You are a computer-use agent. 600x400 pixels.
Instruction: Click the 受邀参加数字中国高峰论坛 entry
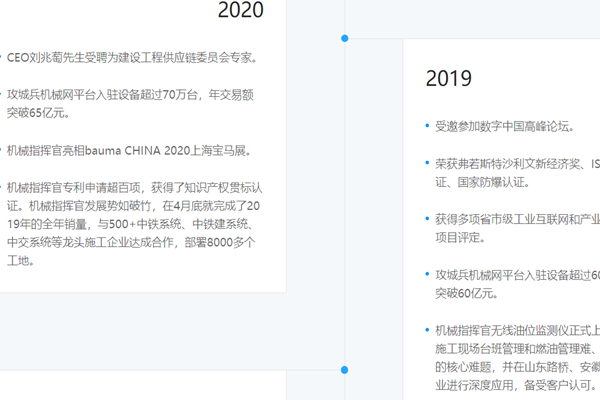(x=503, y=126)
